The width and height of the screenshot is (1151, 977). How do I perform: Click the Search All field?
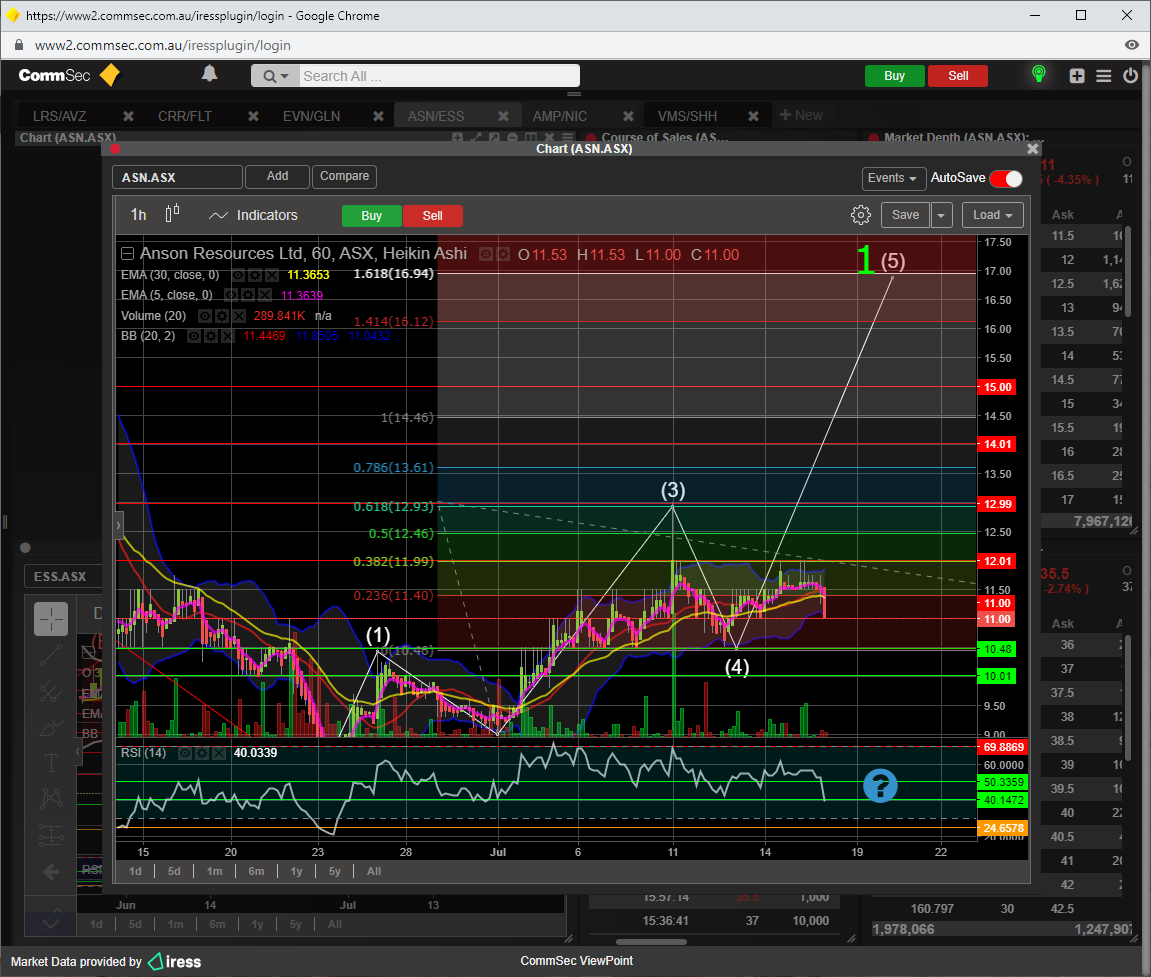(439, 76)
